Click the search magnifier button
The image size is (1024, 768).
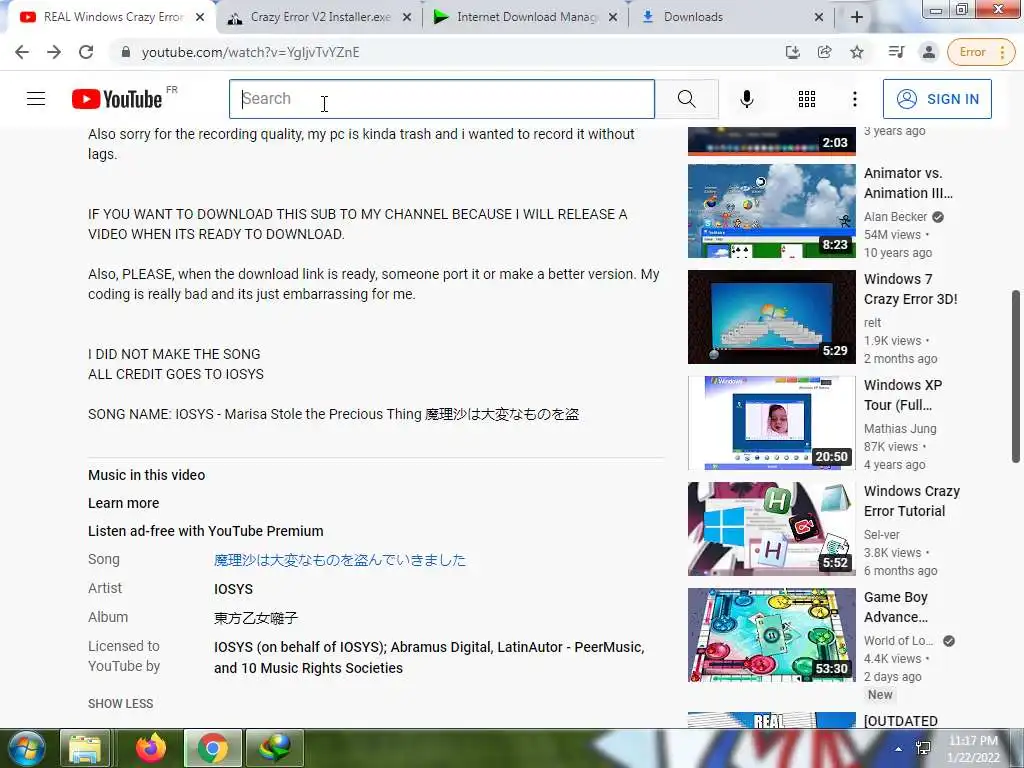coord(686,99)
